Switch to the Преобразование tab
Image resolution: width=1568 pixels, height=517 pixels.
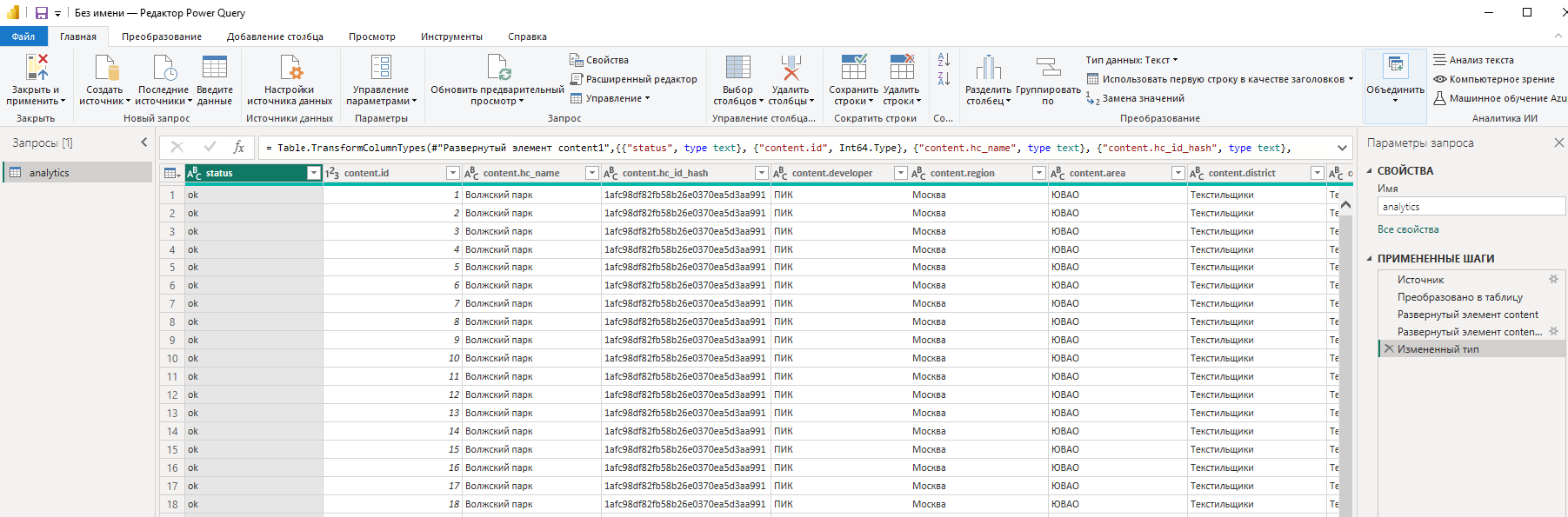pyautogui.click(x=162, y=36)
